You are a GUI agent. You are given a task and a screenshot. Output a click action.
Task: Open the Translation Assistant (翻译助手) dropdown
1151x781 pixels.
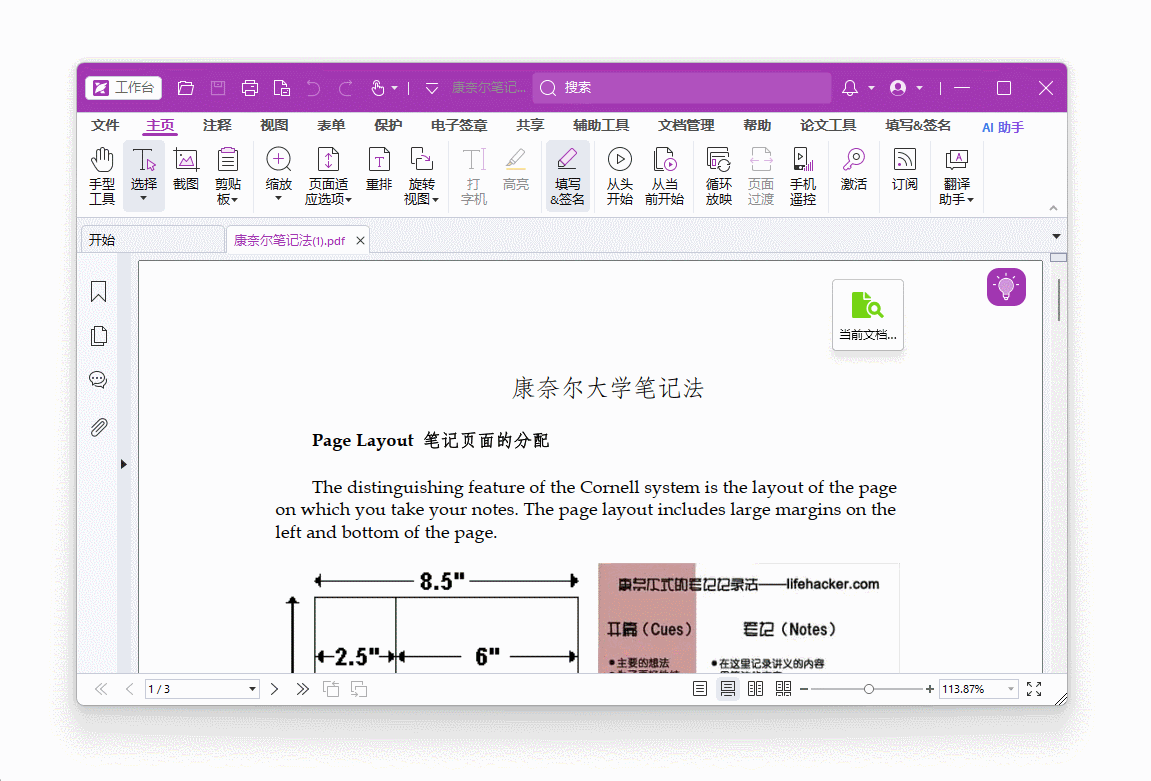[x=956, y=176]
